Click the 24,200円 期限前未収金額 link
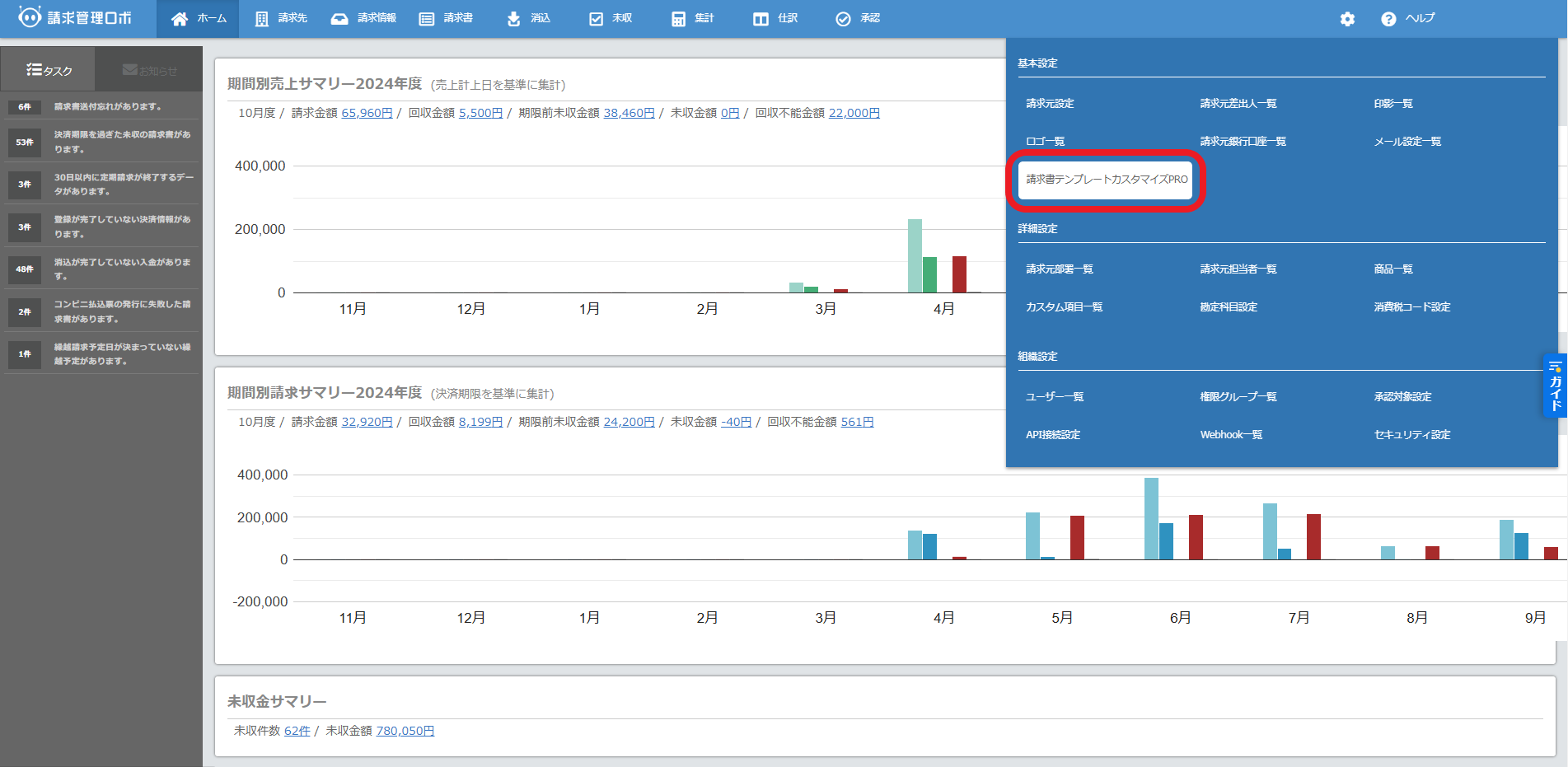 click(x=629, y=422)
